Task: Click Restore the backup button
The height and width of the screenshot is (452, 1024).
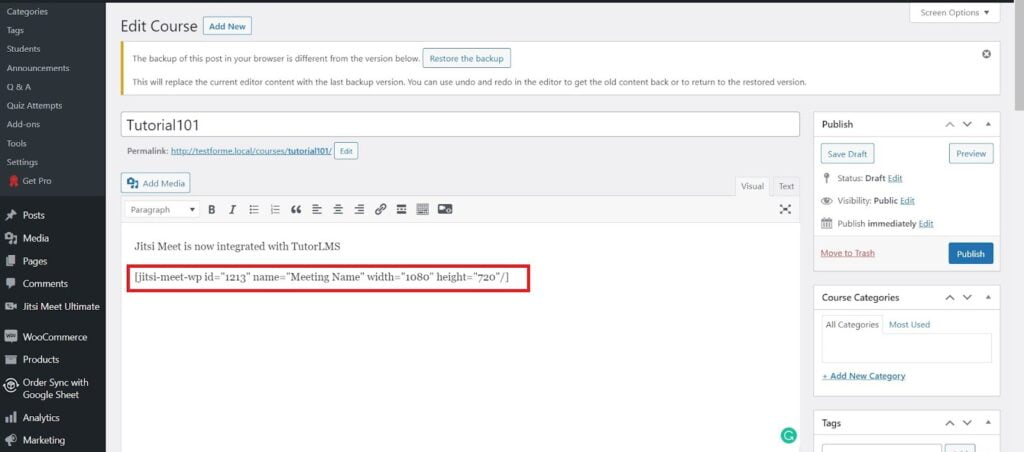Action: [466, 58]
